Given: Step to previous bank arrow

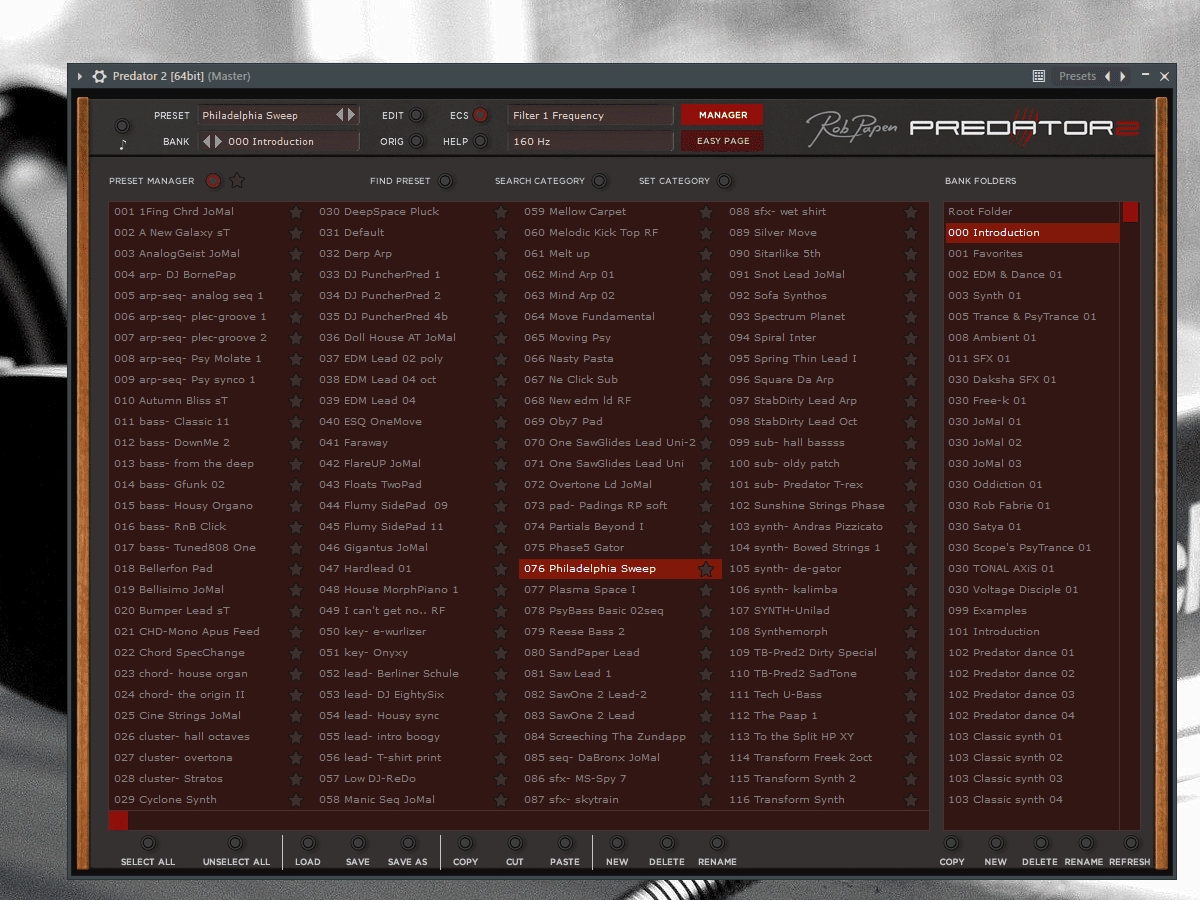Looking at the screenshot, I should pos(208,141).
